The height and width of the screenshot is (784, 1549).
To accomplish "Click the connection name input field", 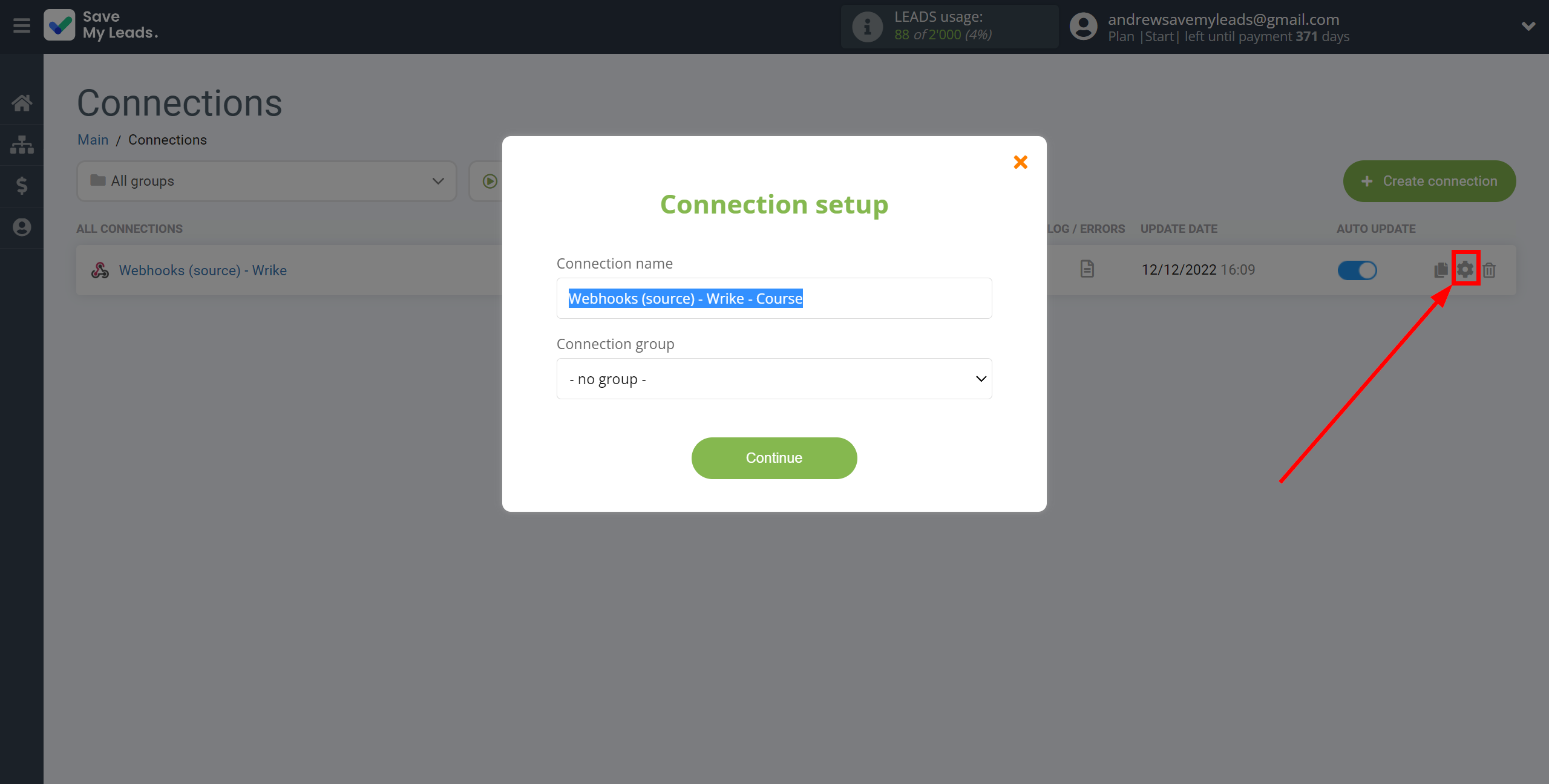I will click(774, 298).
